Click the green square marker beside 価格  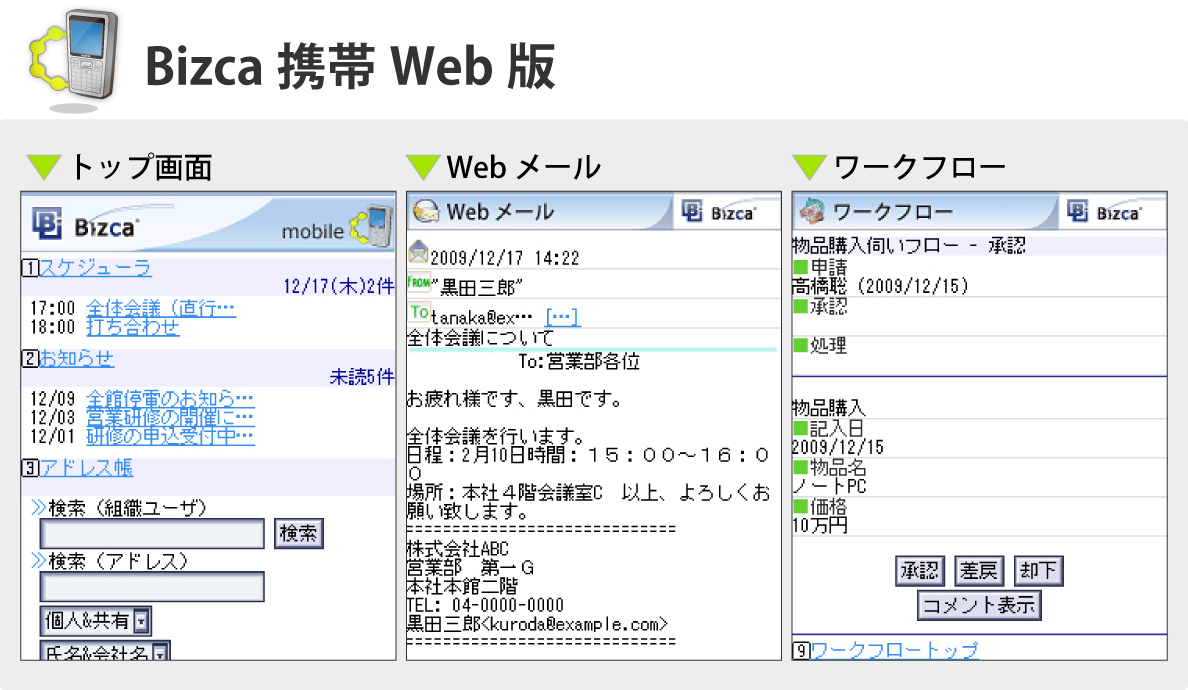pyautogui.click(x=800, y=506)
